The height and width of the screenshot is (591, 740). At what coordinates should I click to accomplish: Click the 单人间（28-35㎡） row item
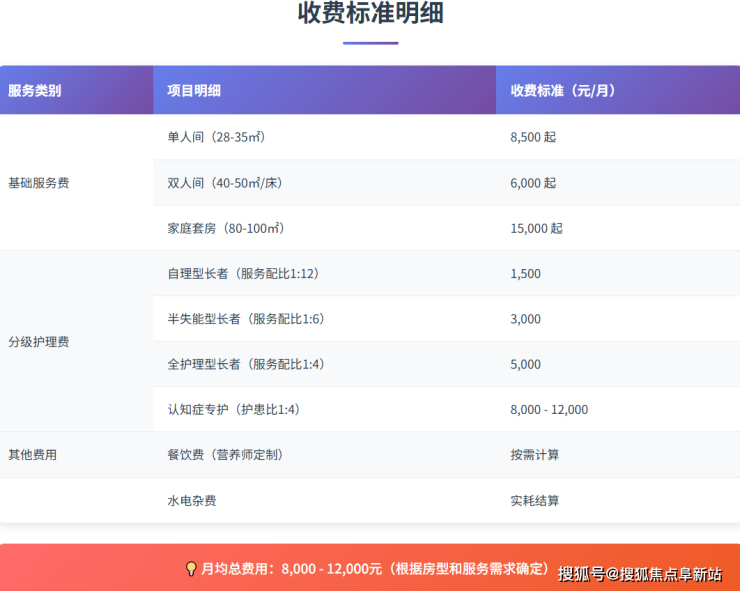pyautogui.click(x=216, y=137)
